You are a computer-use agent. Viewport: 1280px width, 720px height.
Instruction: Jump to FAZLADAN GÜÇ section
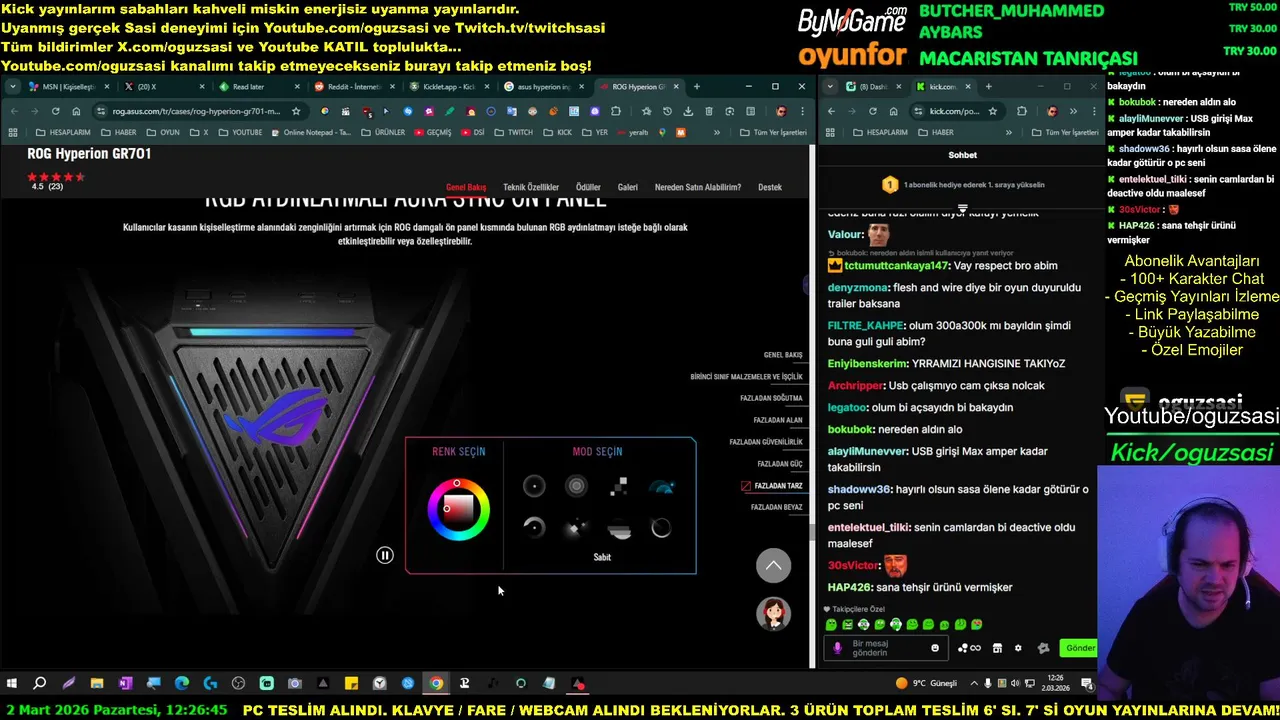pyautogui.click(x=780, y=464)
